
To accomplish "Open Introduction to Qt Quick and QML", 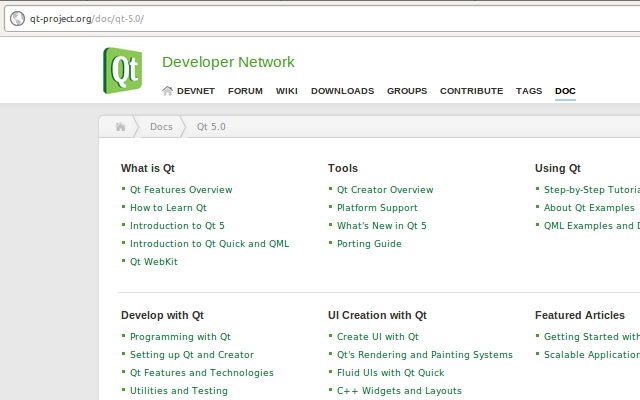I will coord(209,244).
